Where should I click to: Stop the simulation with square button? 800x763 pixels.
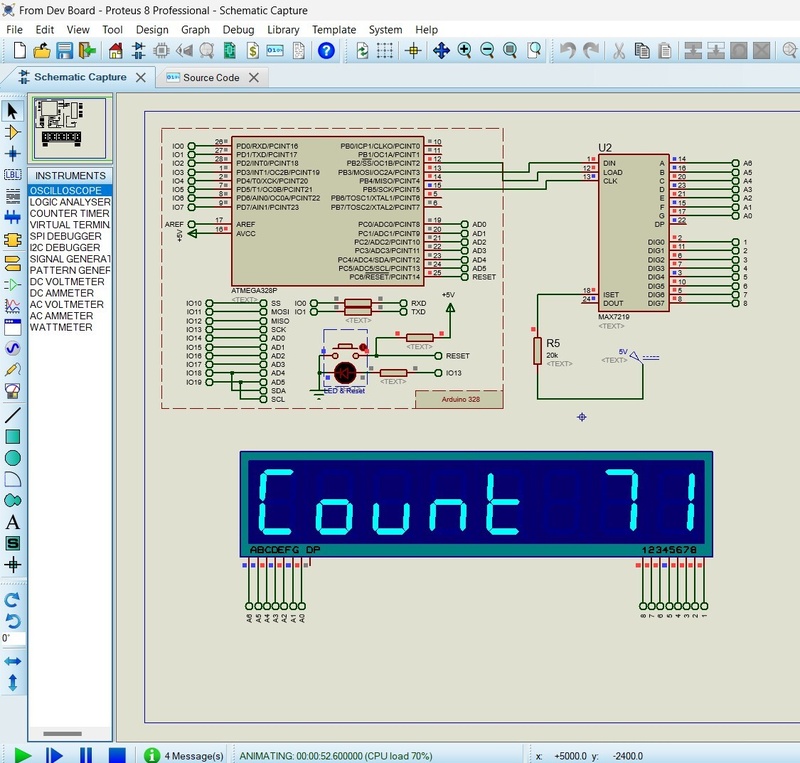point(117,755)
